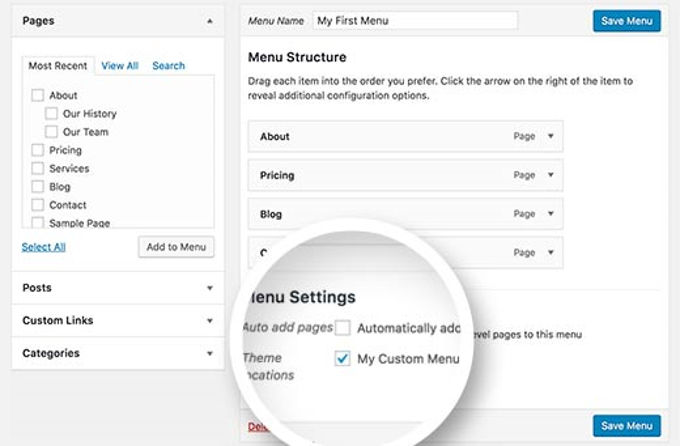Open About menu item options arrow
680x446 pixels.
point(550,136)
